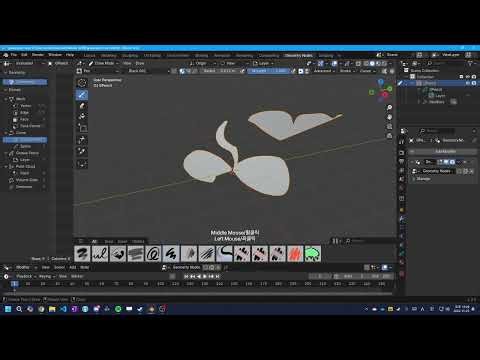This screenshot has height=360, width=480.
Task: Open the Layer dropdown in viewport header
Action: pyautogui.click(x=263, y=63)
